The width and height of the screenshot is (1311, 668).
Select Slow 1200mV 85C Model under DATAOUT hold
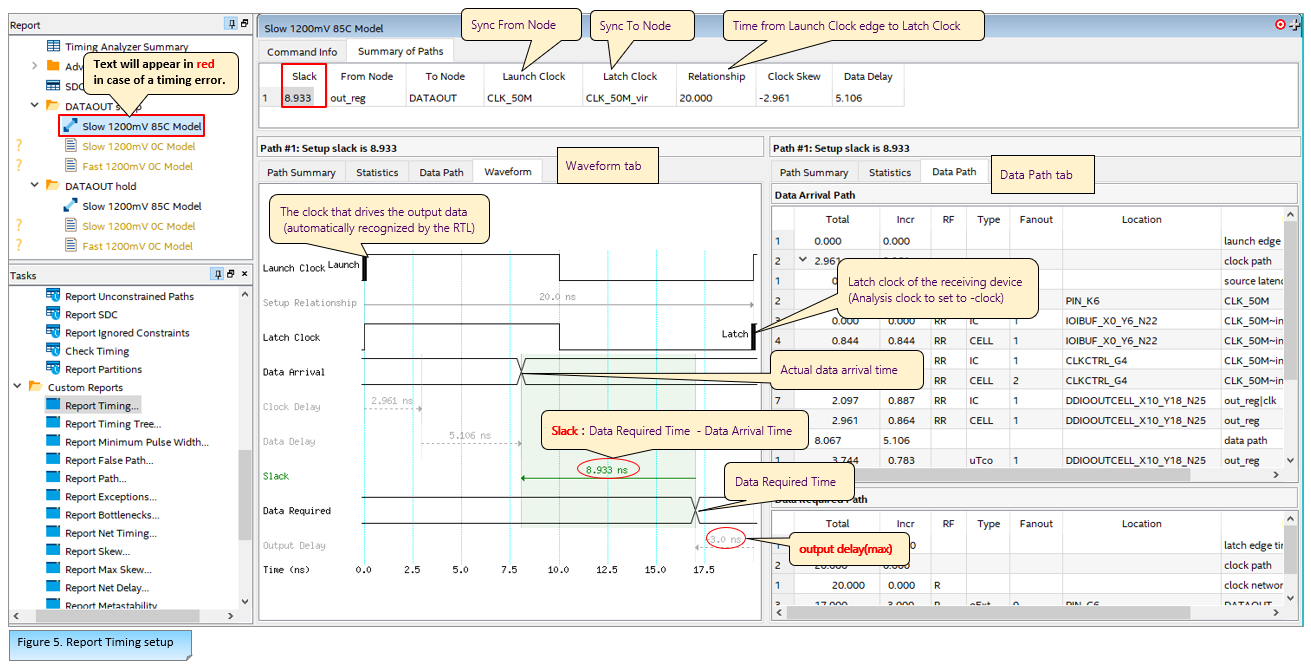[141, 206]
